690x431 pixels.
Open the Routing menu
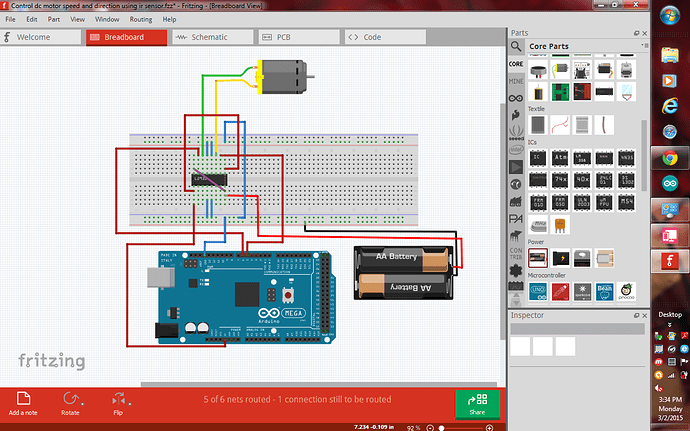(141, 19)
